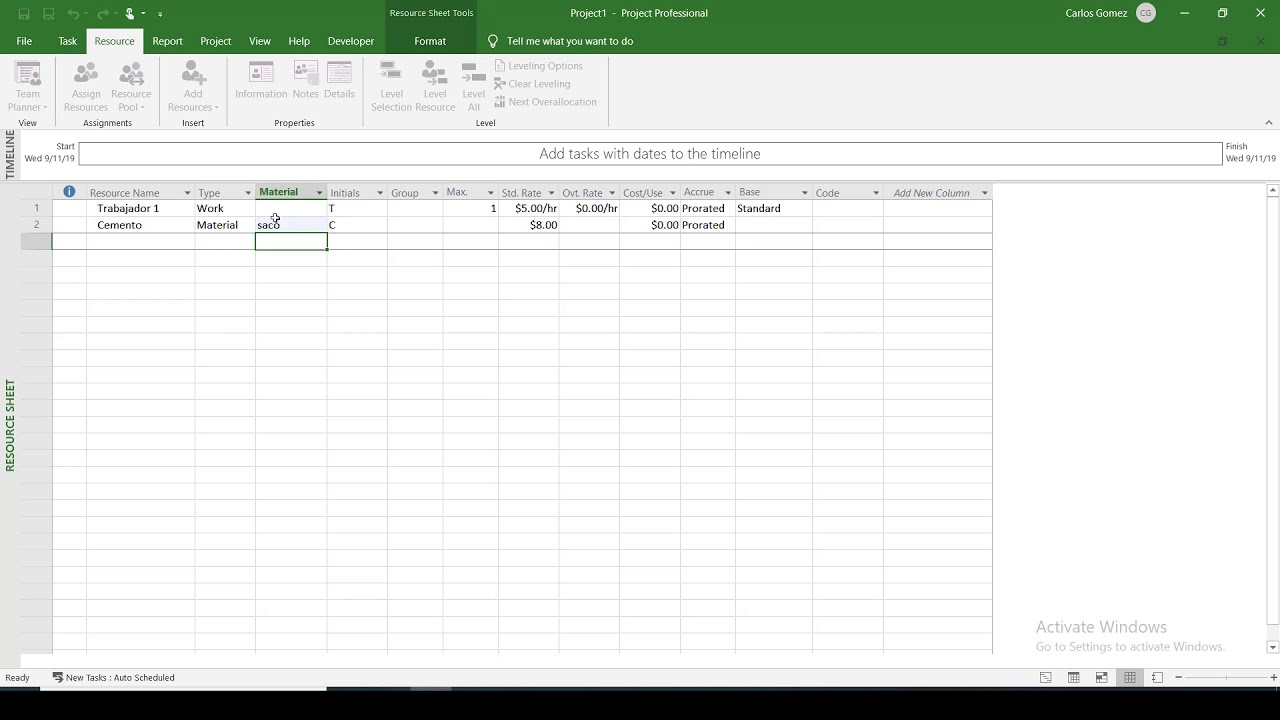1280x720 pixels.
Task: Select row 2 header number
Action: coord(36,225)
